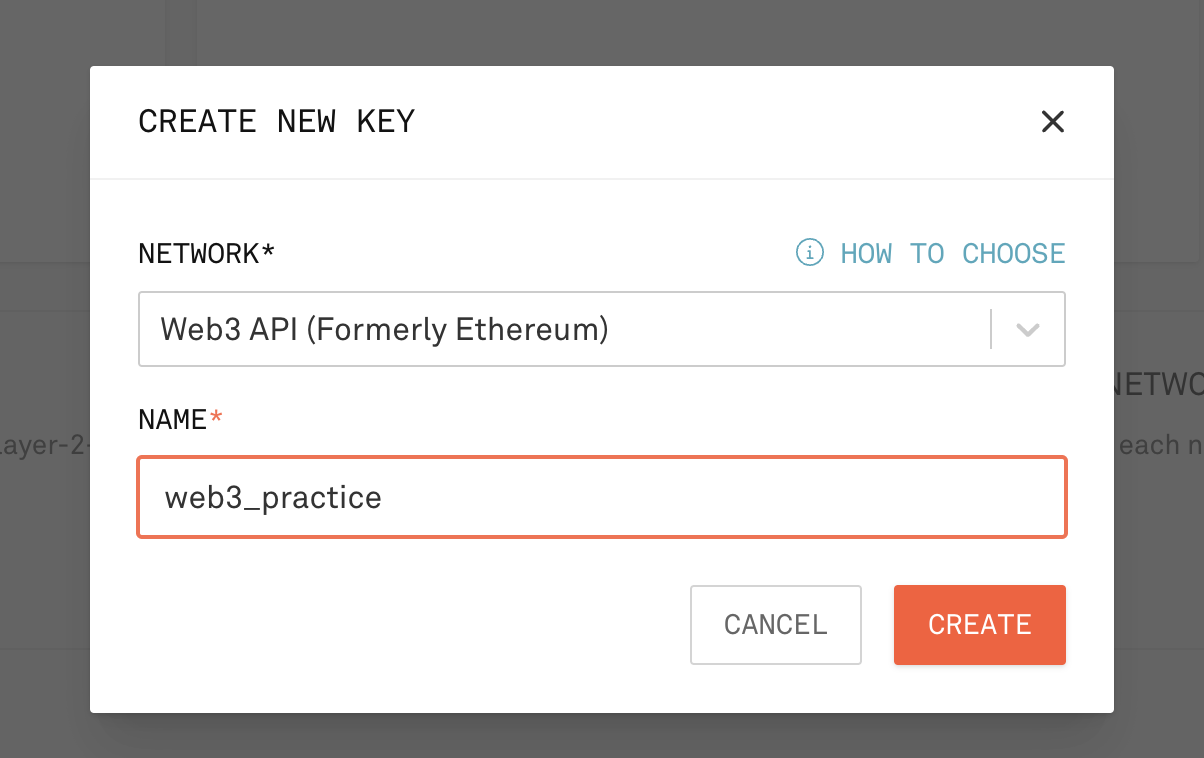1204x758 pixels.
Task: Click dimmed background below the dialog
Action: pyautogui.click(x=602, y=736)
